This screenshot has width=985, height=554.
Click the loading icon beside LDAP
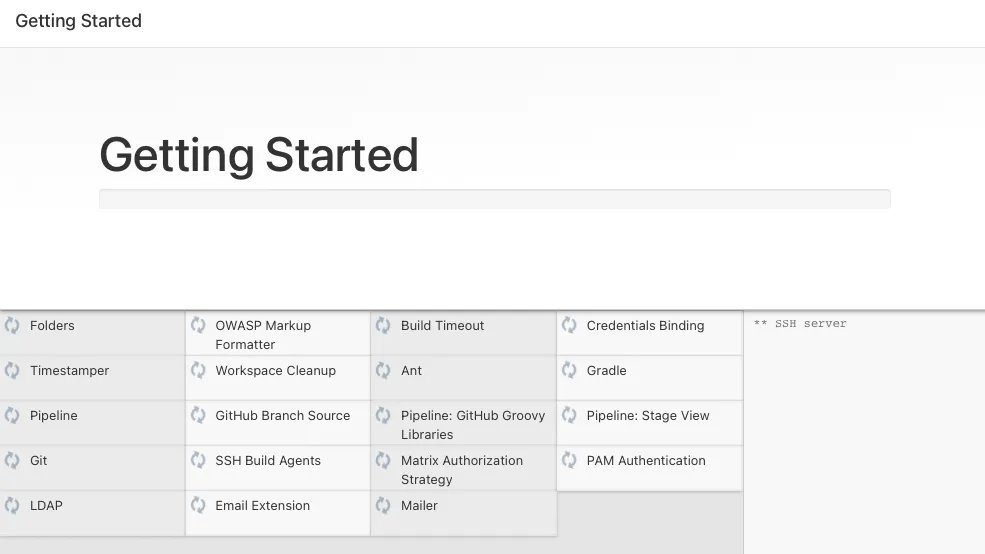(x=12, y=506)
